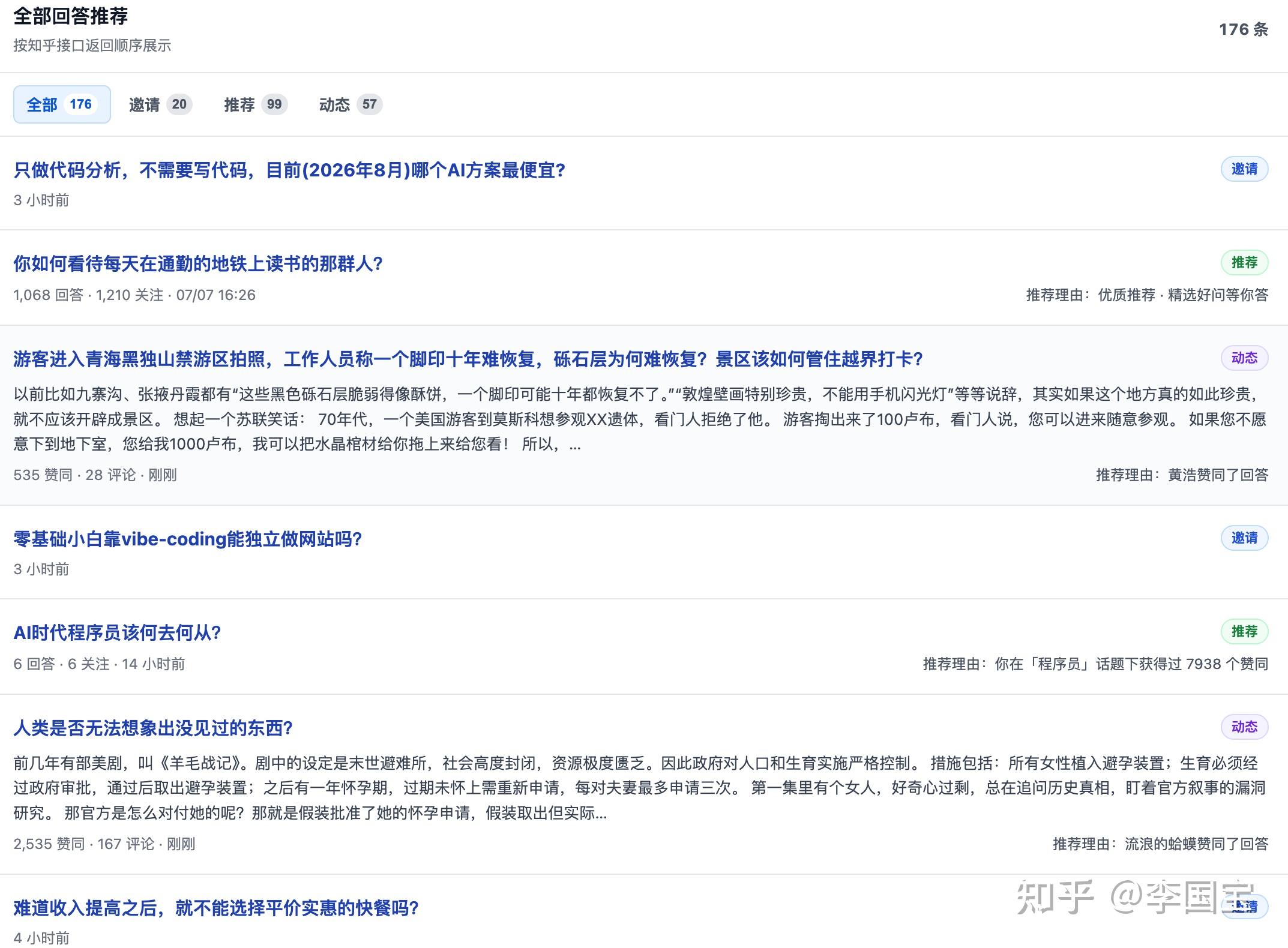Open question about reading on the subway
This screenshot has width=1288, height=948.
coord(198,263)
